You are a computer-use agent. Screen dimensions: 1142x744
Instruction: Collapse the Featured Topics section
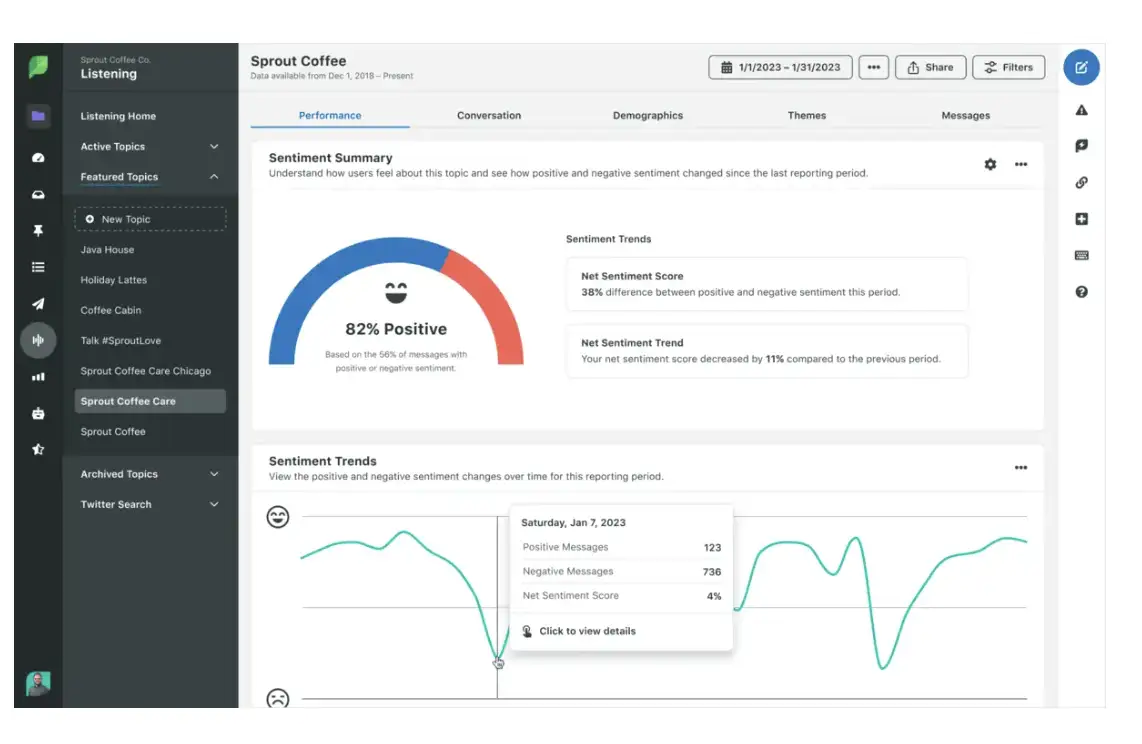(x=150, y=177)
